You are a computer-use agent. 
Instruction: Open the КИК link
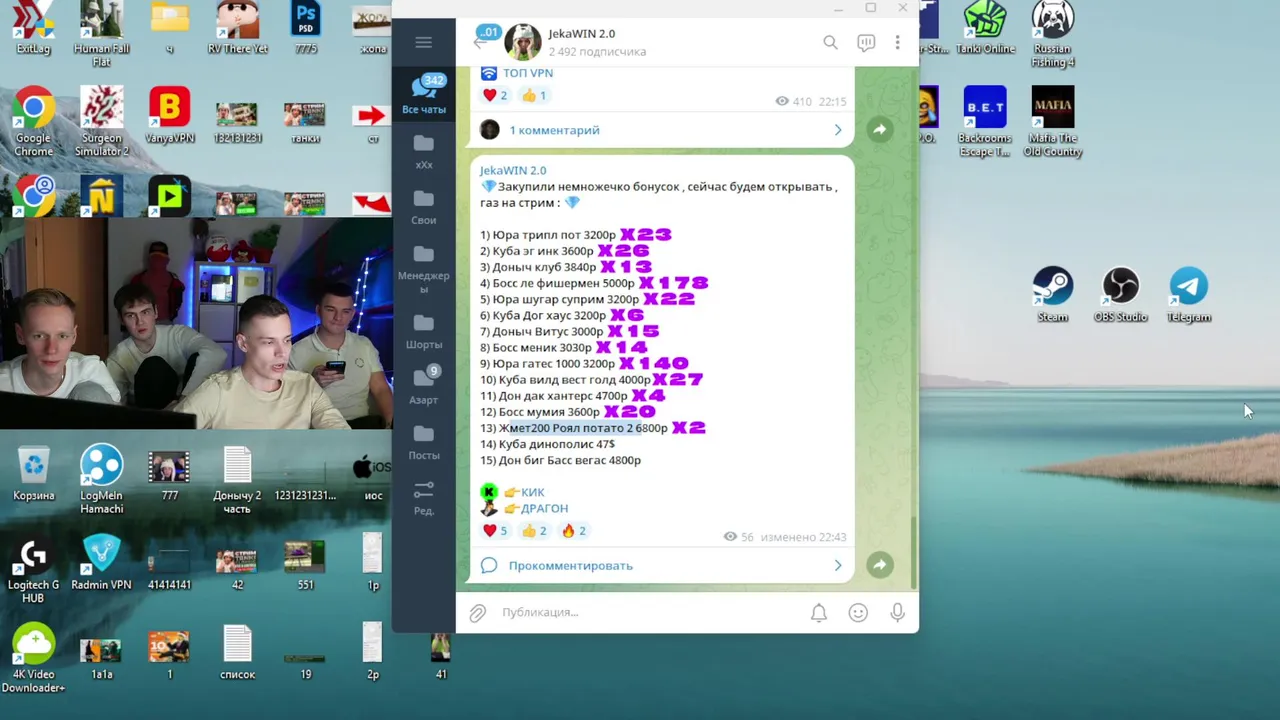[x=532, y=492]
